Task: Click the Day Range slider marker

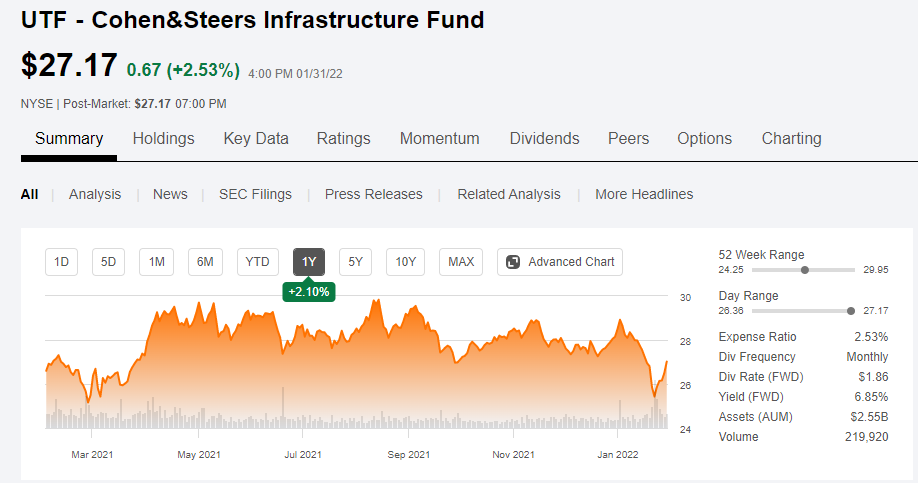Action: click(851, 311)
